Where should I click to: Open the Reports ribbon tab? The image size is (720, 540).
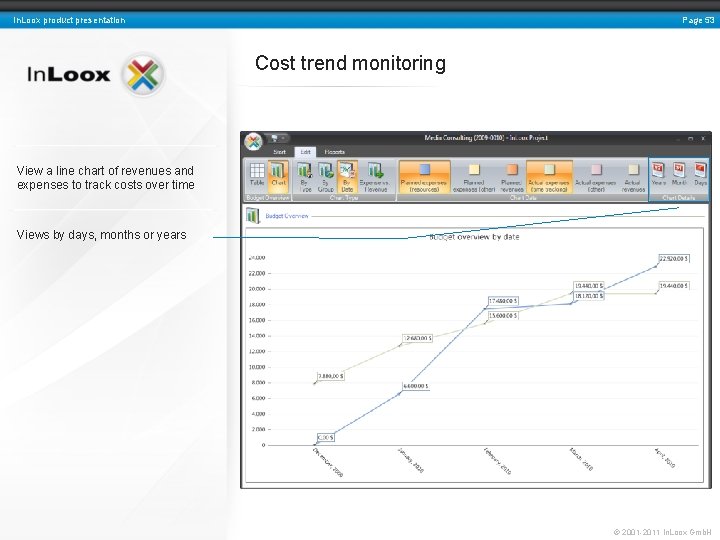click(334, 152)
